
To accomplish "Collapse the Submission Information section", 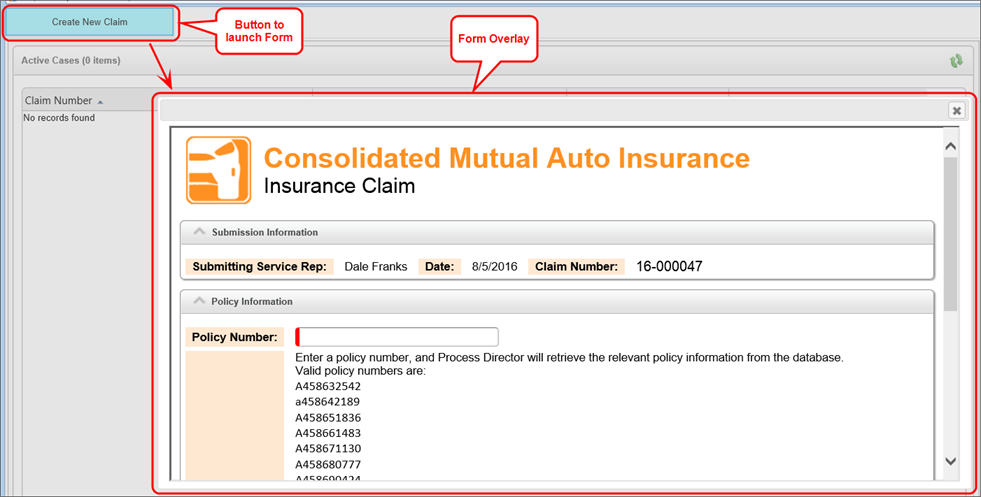I will [x=199, y=232].
